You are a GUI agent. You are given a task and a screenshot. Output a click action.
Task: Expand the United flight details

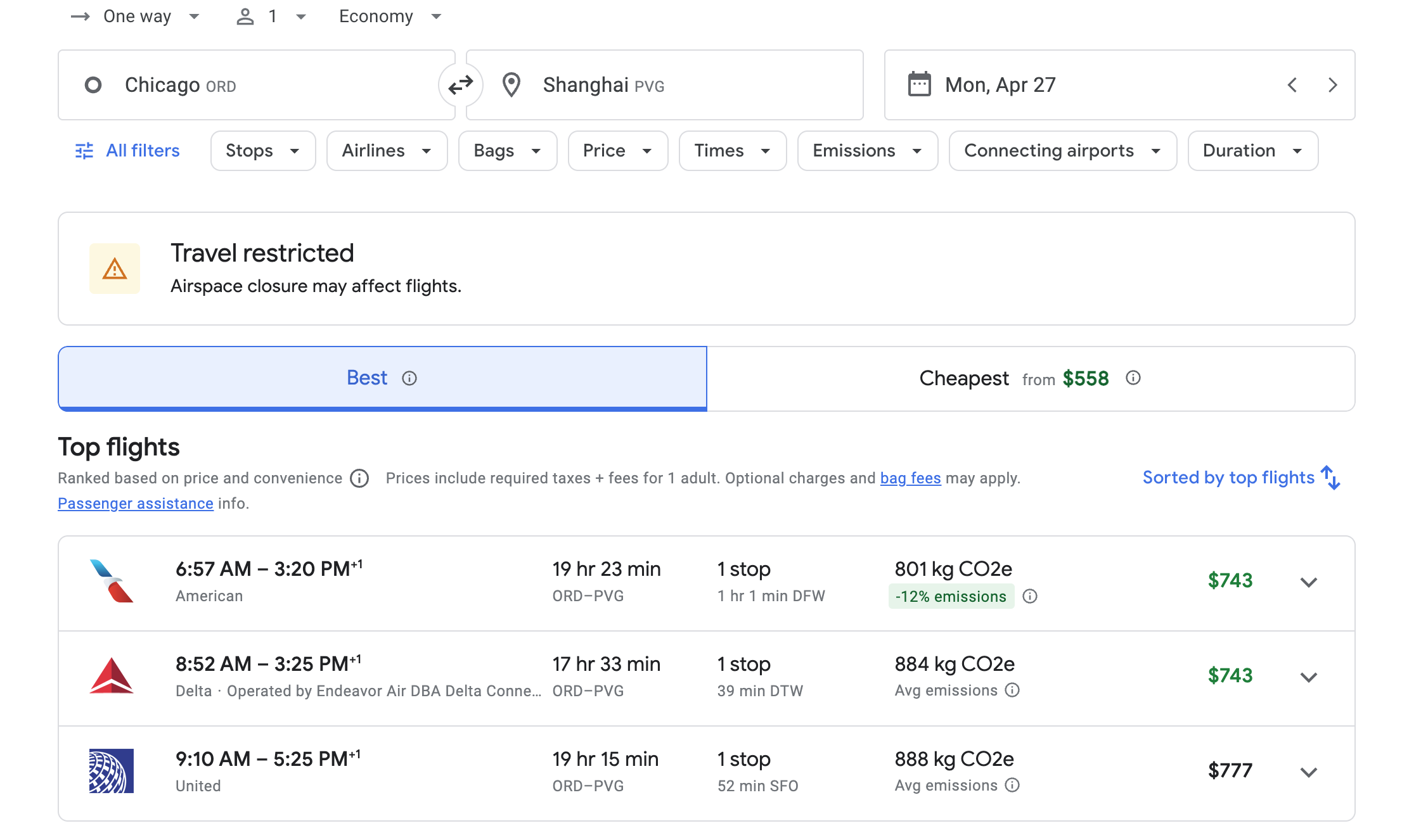click(x=1308, y=772)
